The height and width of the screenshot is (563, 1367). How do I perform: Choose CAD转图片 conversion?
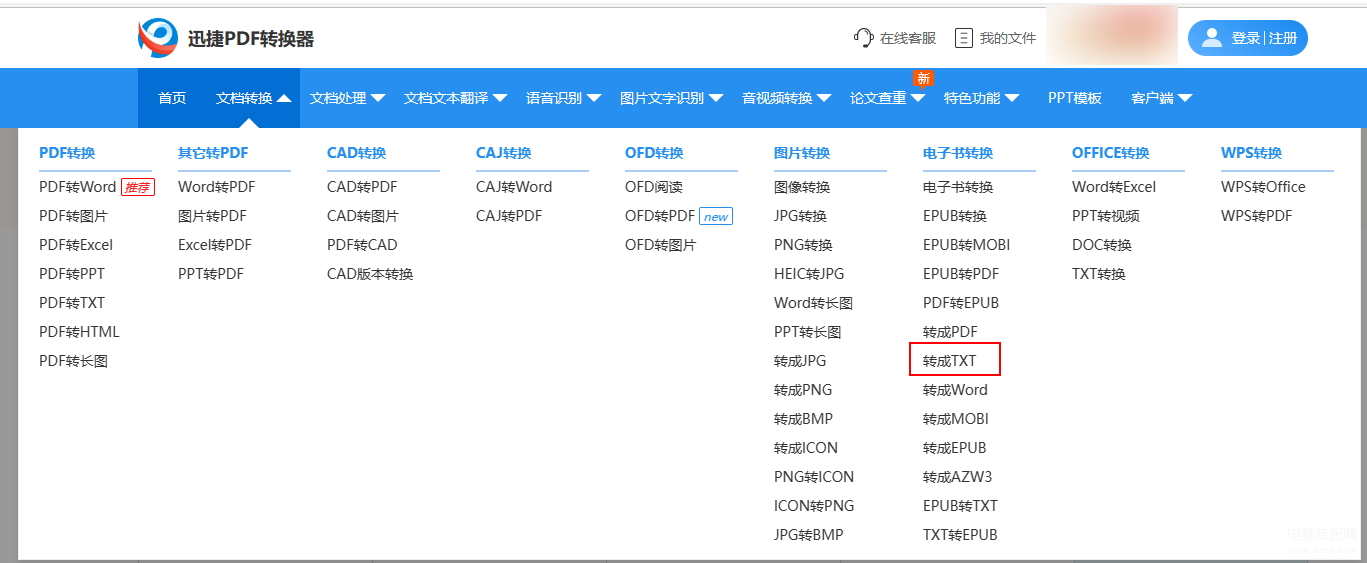[x=363, y=216]
